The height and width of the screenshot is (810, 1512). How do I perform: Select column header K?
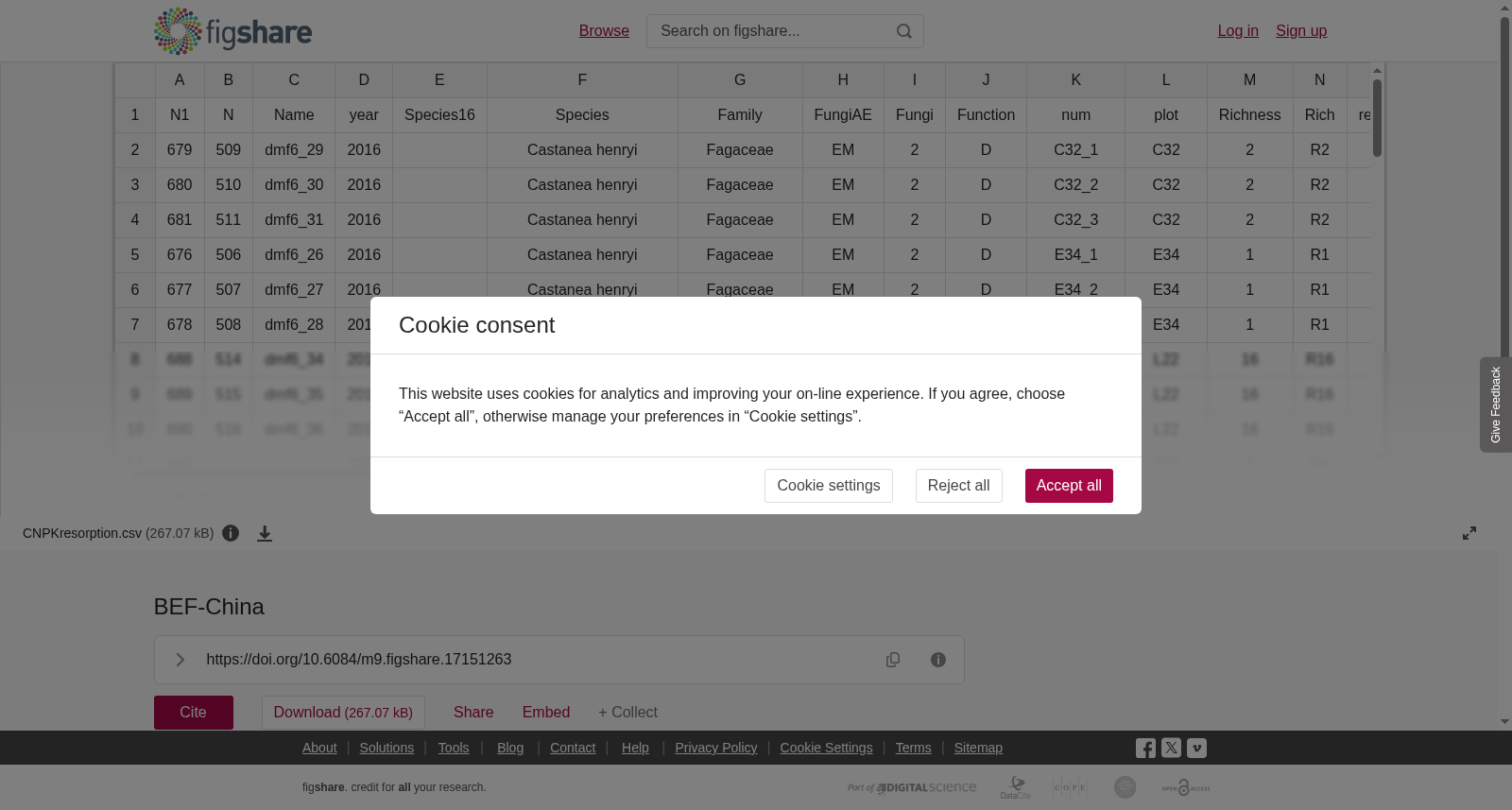click(1075, 80)
